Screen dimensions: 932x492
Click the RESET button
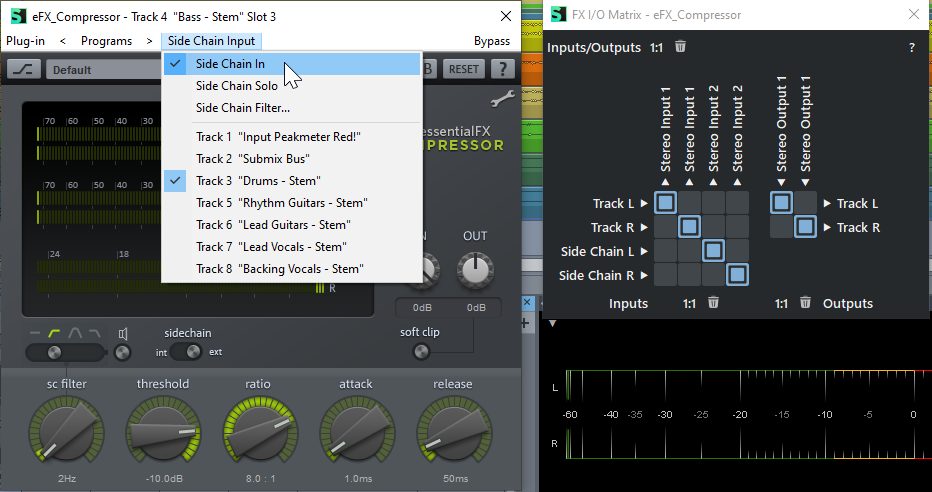tap(464, 69)
